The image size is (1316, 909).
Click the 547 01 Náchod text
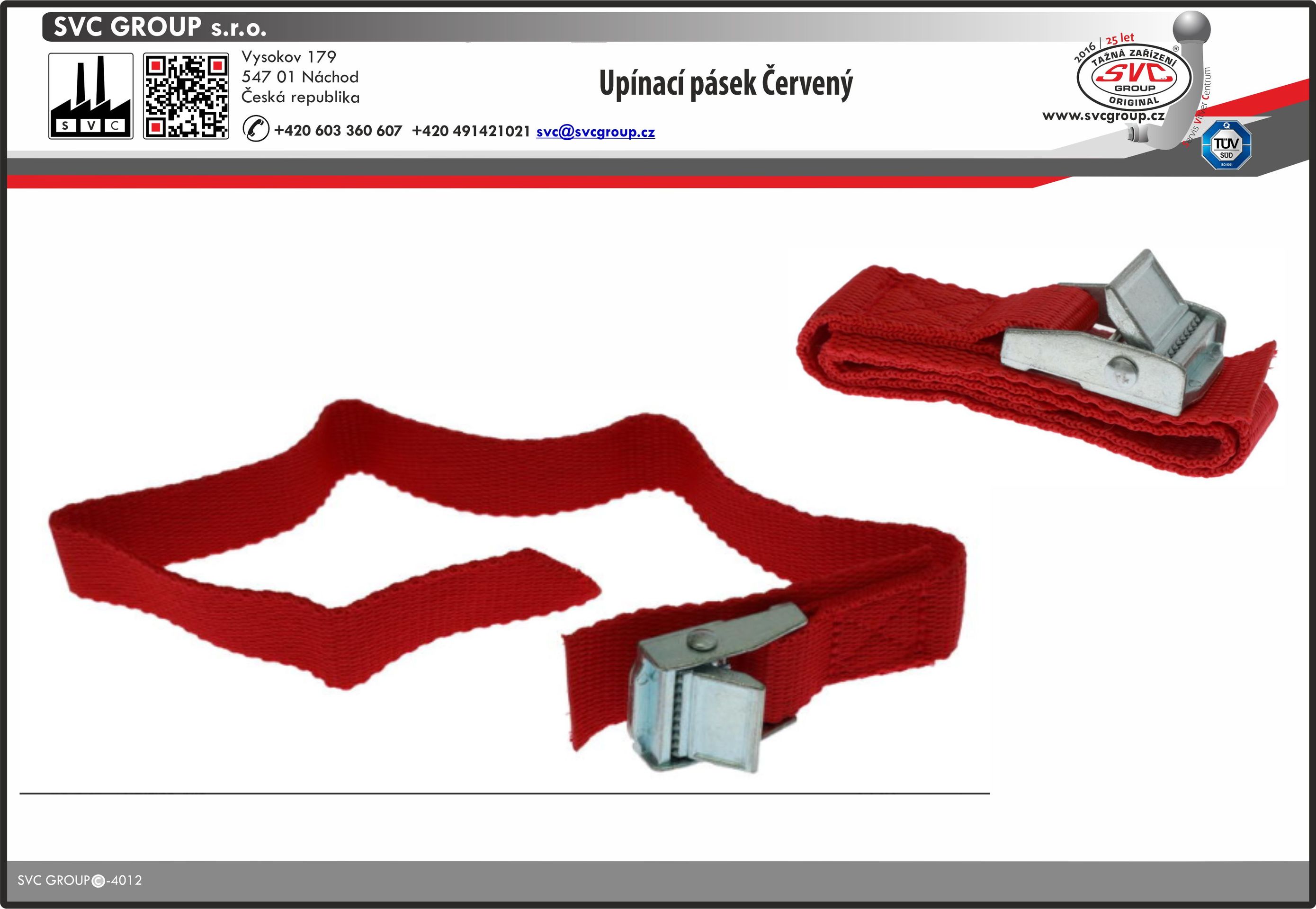(300, 77)
